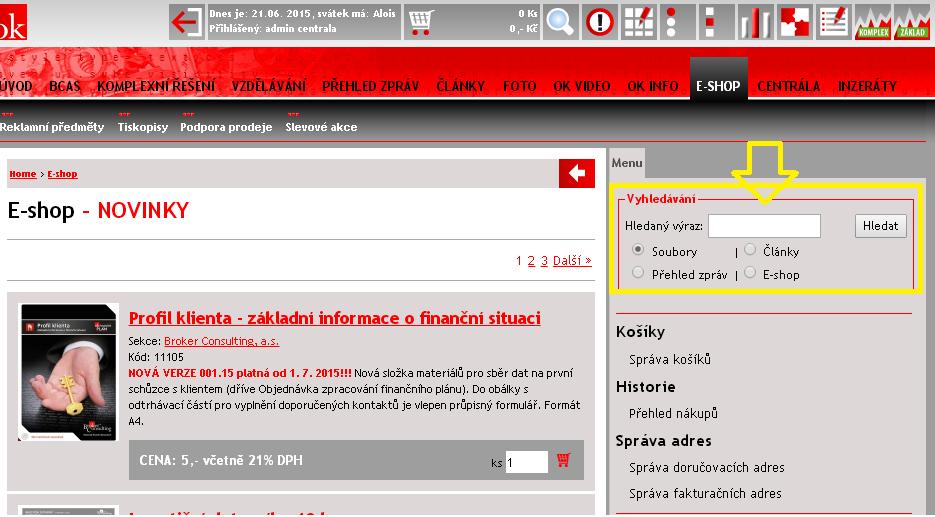Open Správa košíků in sidebar

[x=670, y=360]
